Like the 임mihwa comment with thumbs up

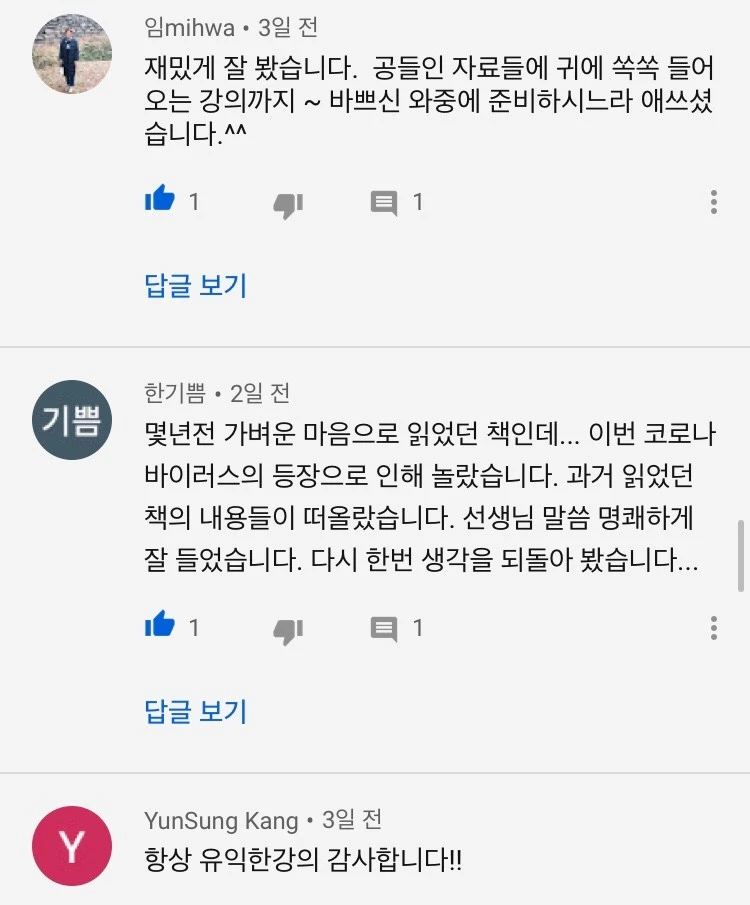tap(160, 199)
